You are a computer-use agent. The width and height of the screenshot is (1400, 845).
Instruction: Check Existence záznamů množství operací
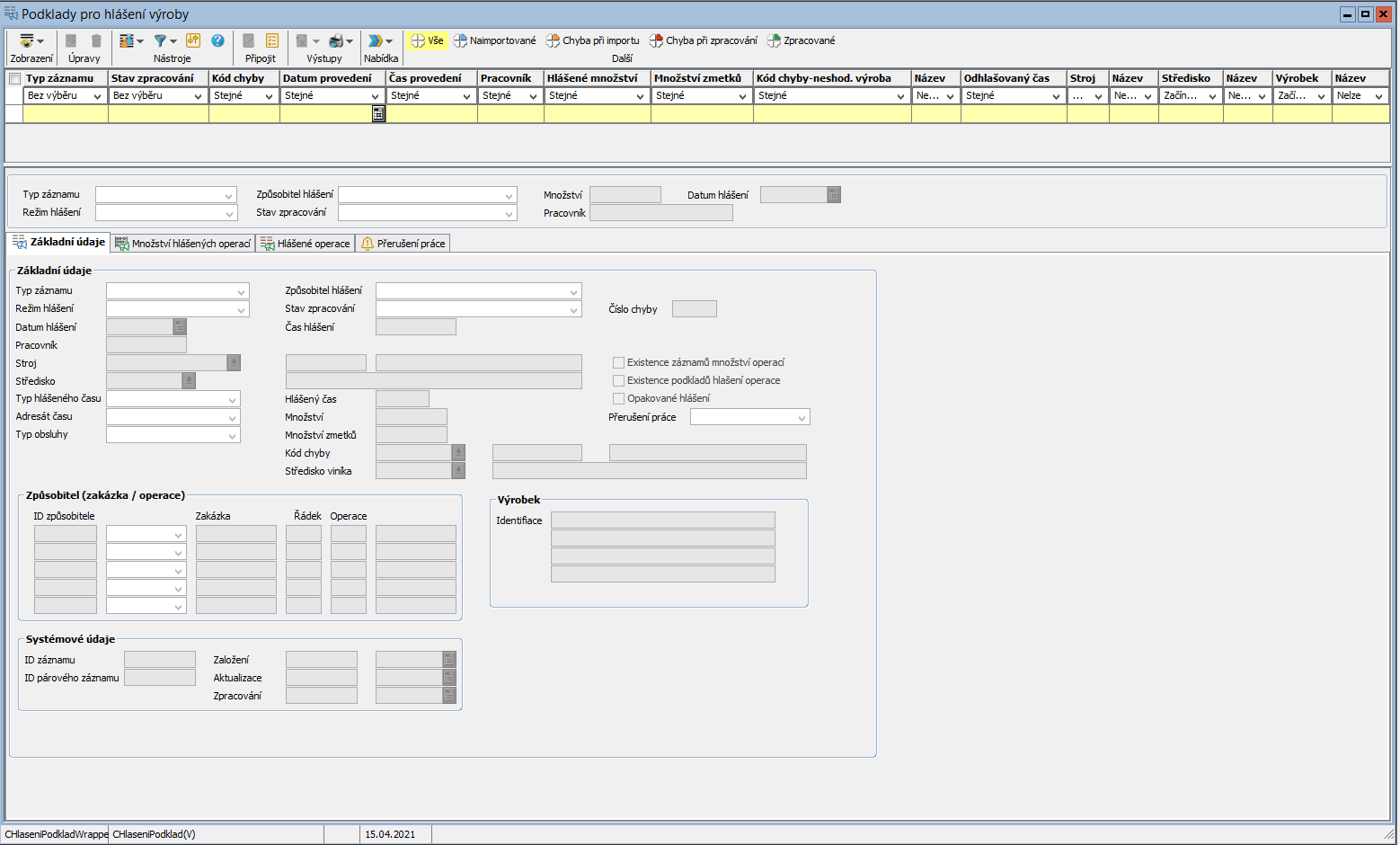618,363
